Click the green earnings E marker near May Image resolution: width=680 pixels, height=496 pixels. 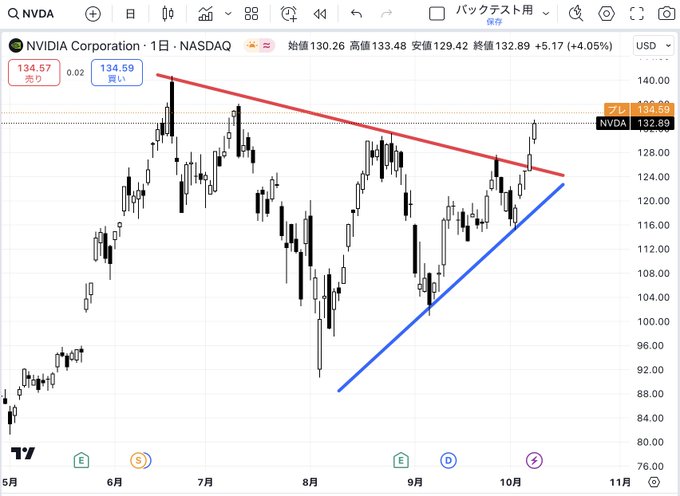click(x=81, y=460)
